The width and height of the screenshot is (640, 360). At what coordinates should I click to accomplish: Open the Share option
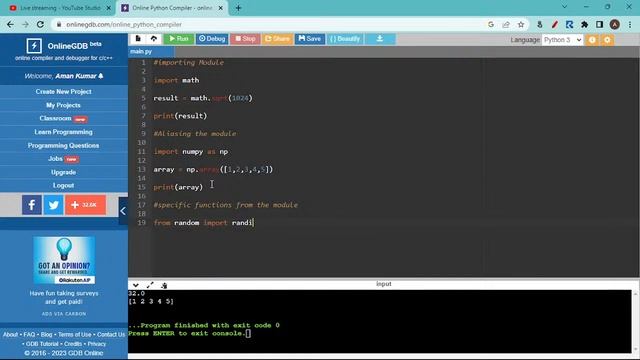tap(277, 39)
